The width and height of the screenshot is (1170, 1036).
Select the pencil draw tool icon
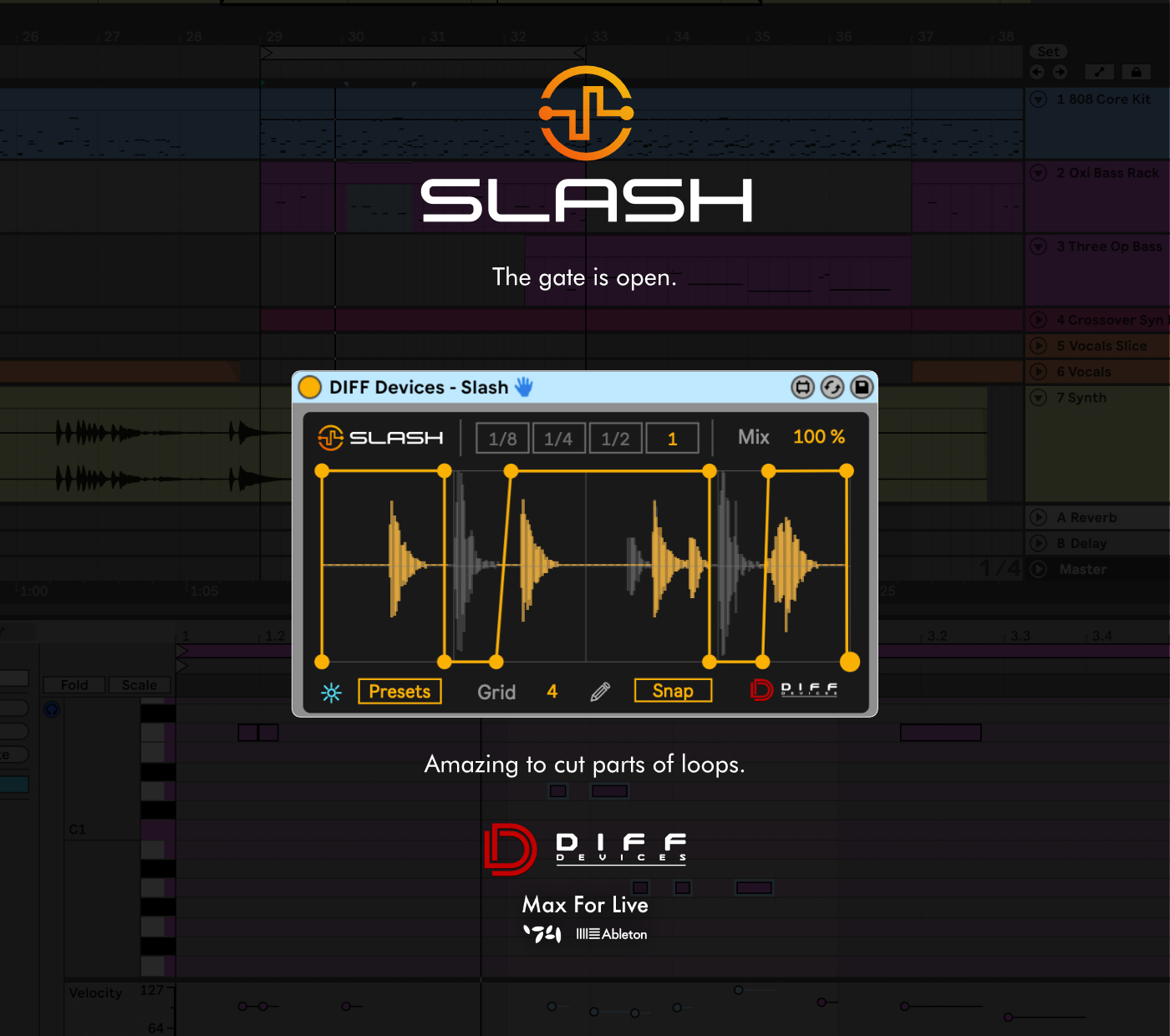[x=600, y=692]
